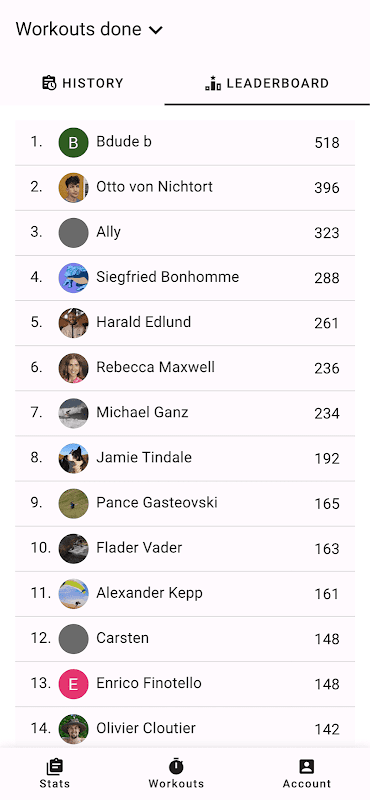Viewport: 370px width, 800px height.
Task: Tap Michael Ganz's score of 234
Action: pyautogui.click(x=327, y=413)
